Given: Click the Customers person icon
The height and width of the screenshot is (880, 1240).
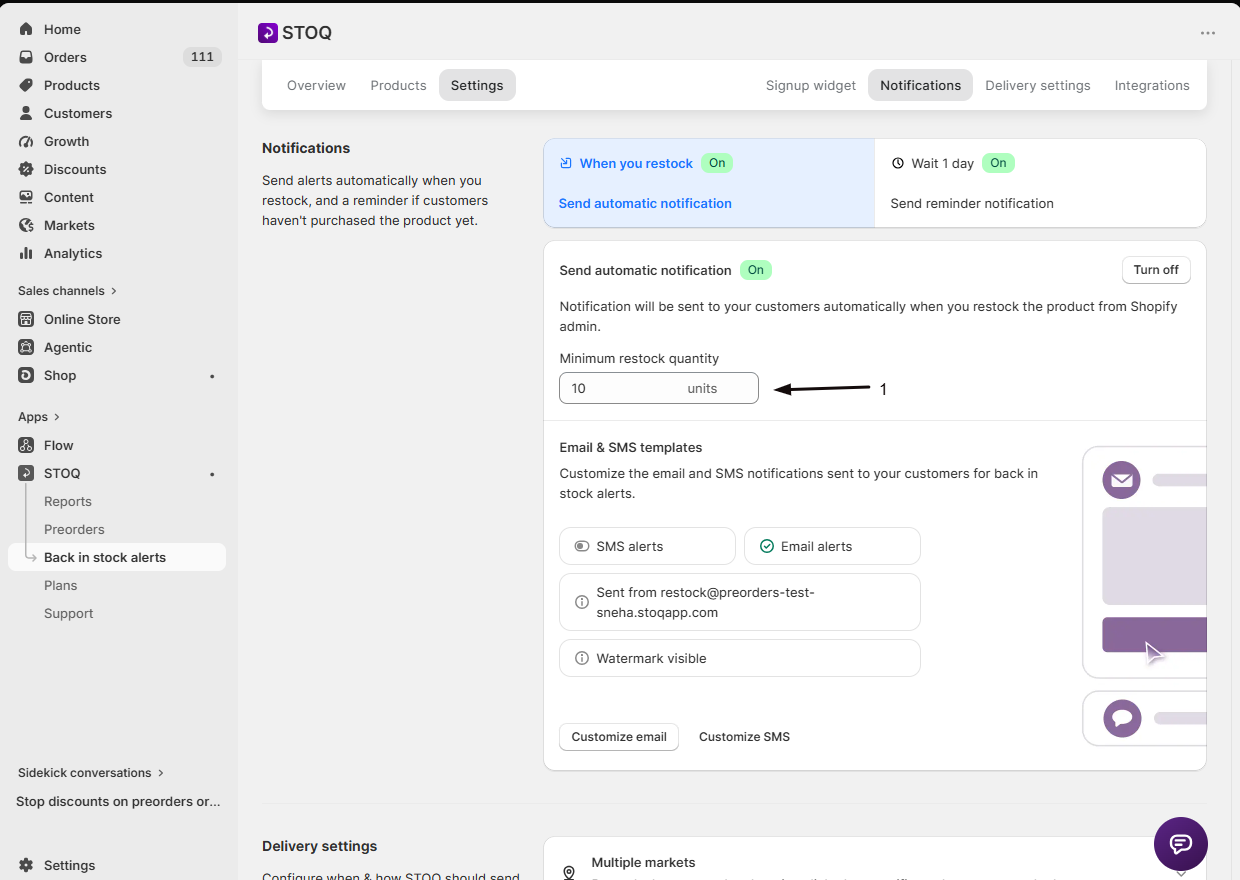Looking at the screenshot, I should point(26,113).
